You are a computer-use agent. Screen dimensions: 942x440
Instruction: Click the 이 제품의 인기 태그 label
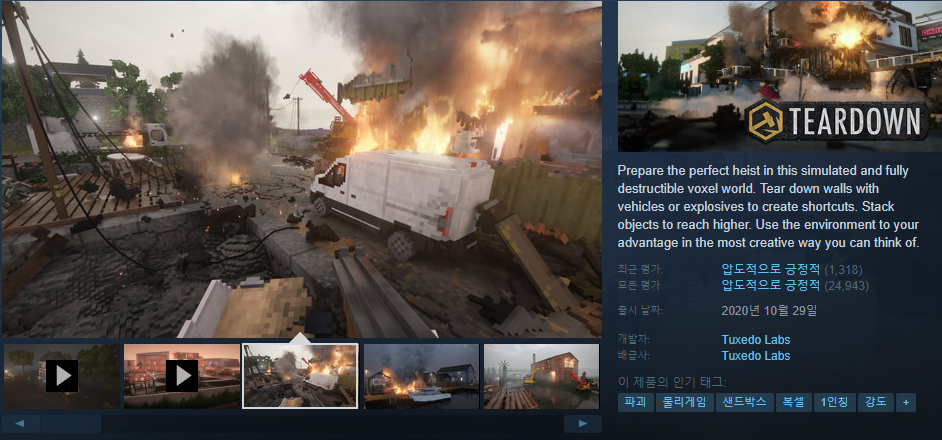click(x=672, y=382)
